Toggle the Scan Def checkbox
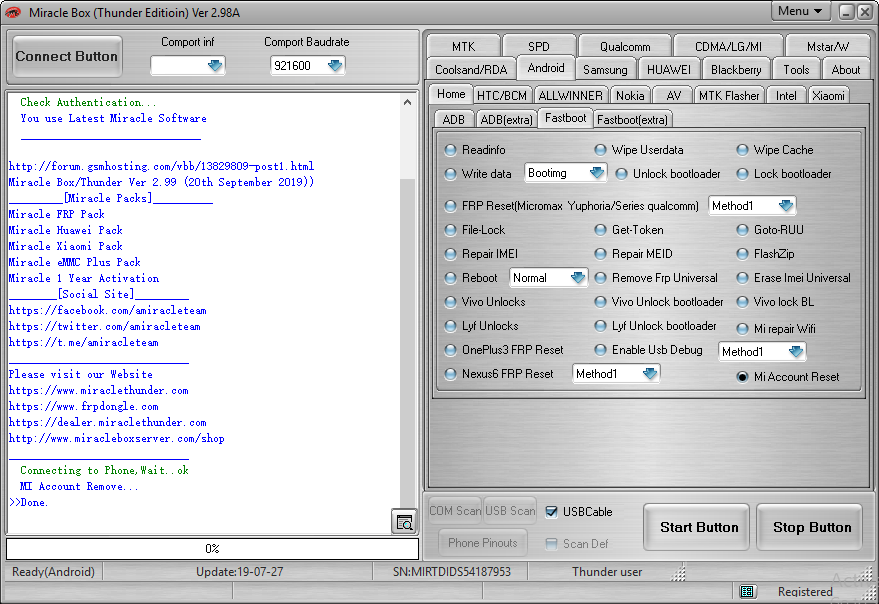The width and height of the screenshot is (879, 604). (552, 543)
